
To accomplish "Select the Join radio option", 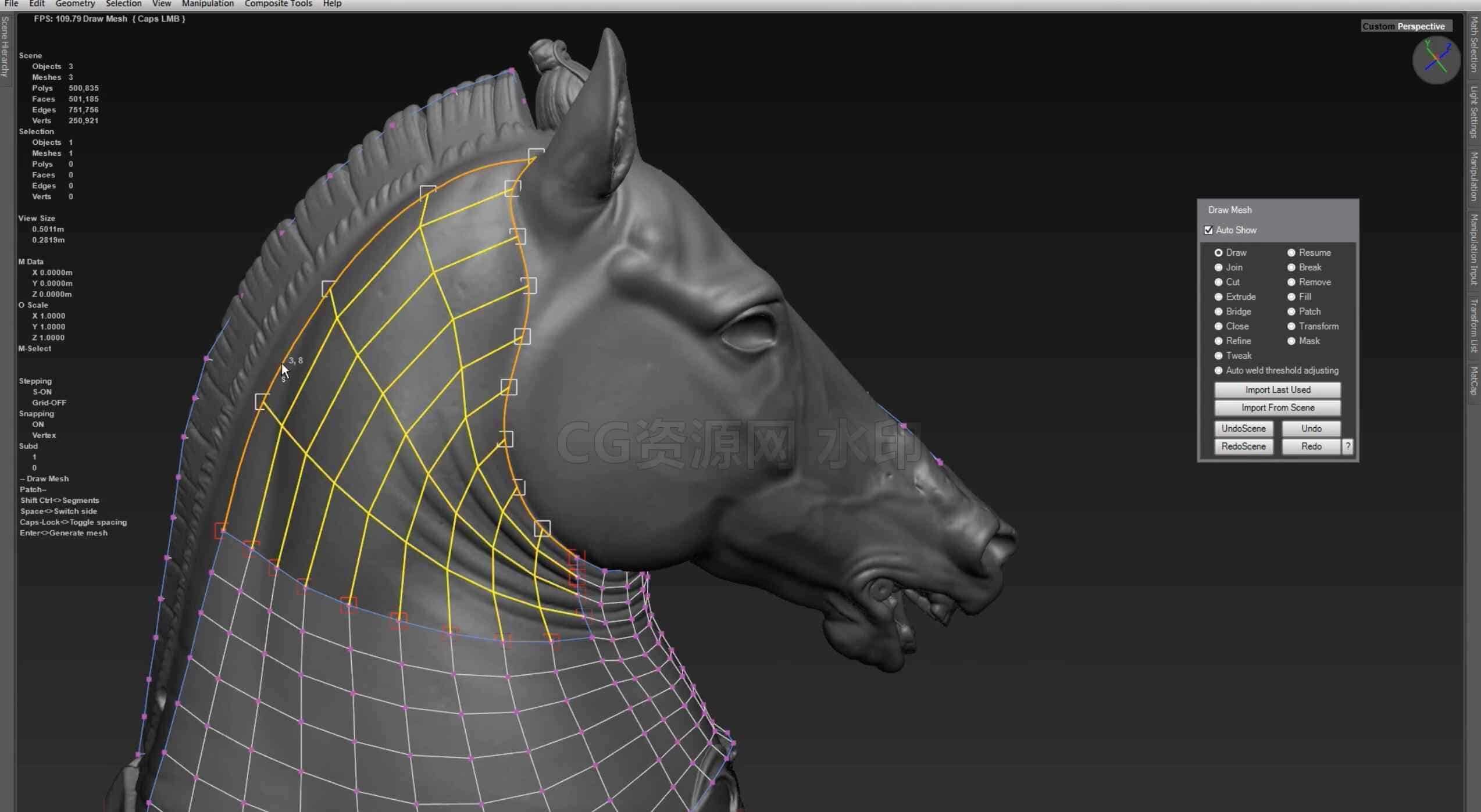I will point(1218,267).
